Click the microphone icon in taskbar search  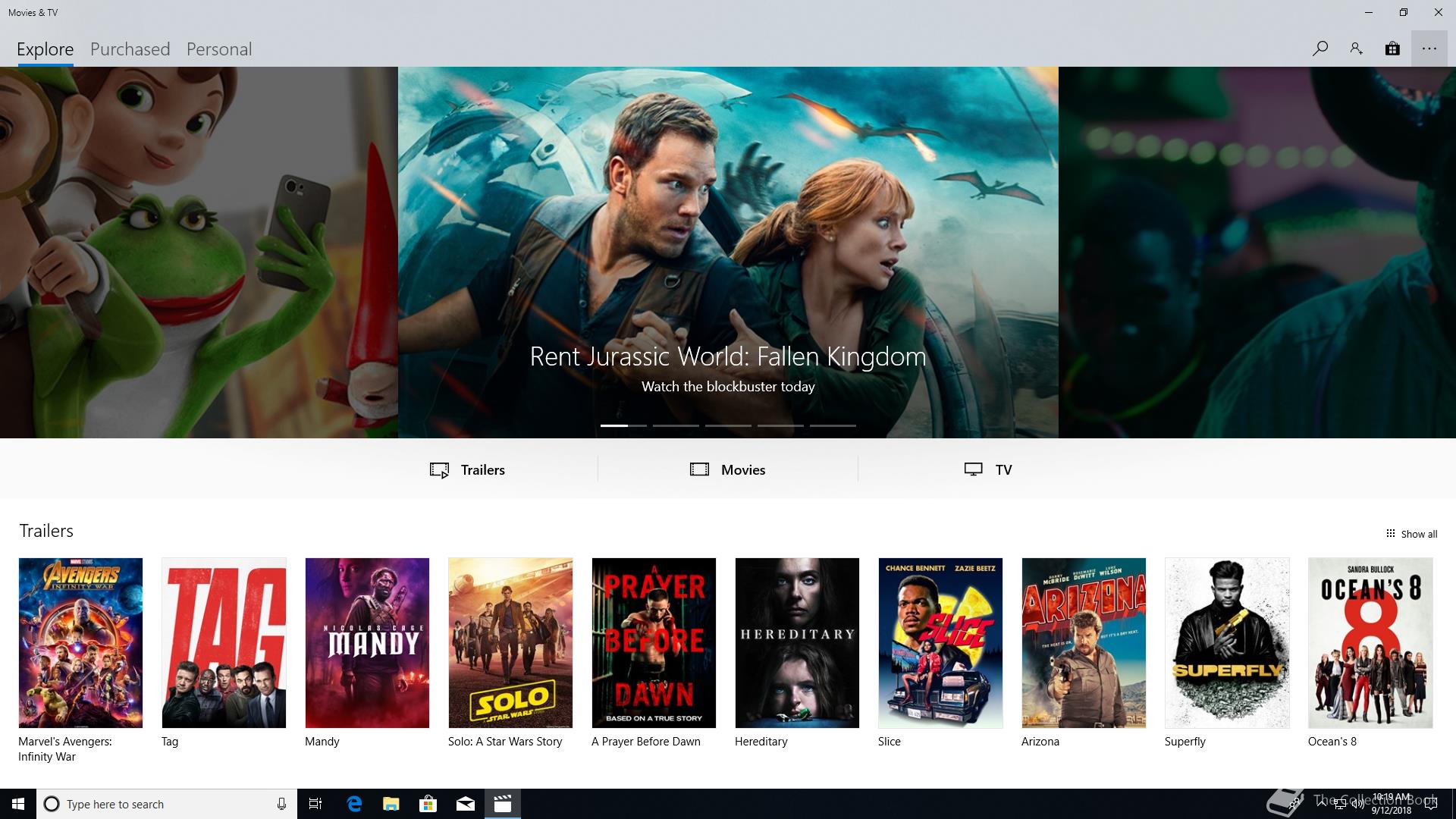click(281, 804)
